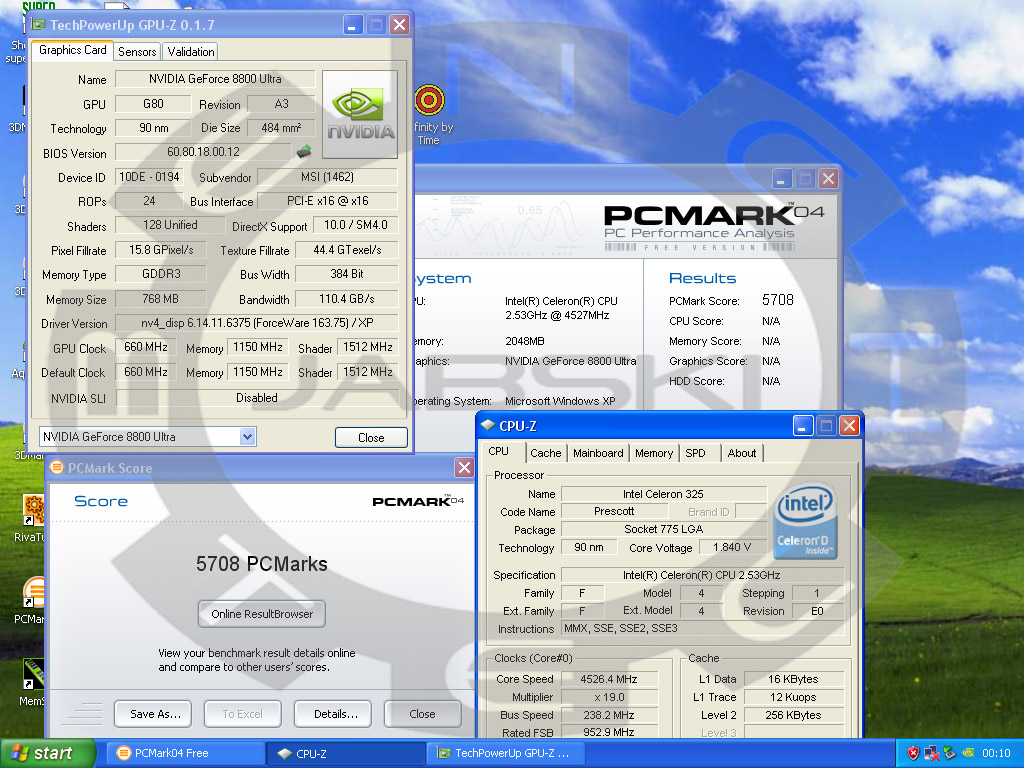This screenshot has width=1024, height=768.
Task: Open the Windows Start menu
Action: click(x=47, y=753)
